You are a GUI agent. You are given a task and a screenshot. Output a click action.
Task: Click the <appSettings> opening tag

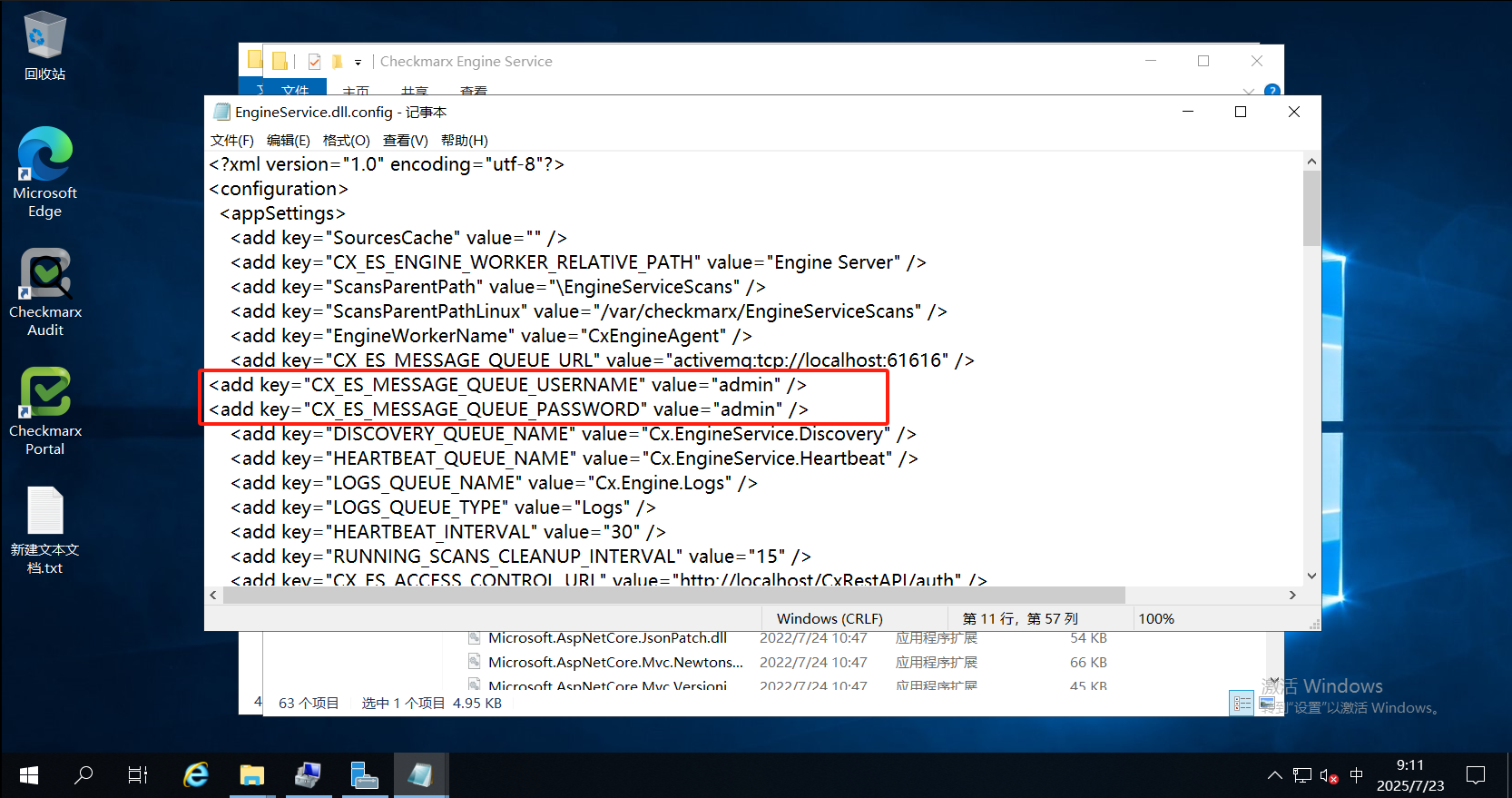(282, 213)
